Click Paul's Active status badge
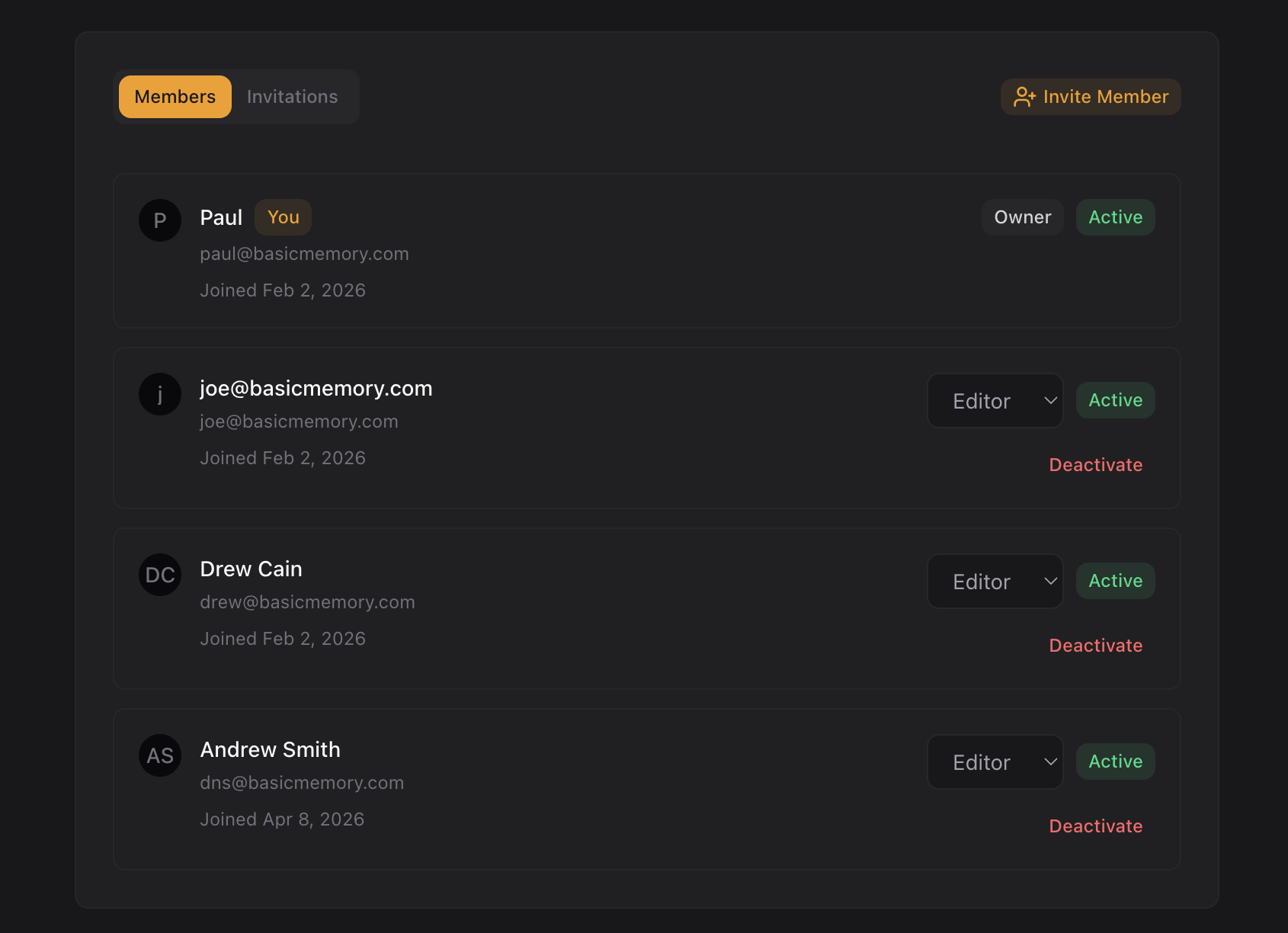The height and width of the screenshot is (933, 1288). [1116, 217]
